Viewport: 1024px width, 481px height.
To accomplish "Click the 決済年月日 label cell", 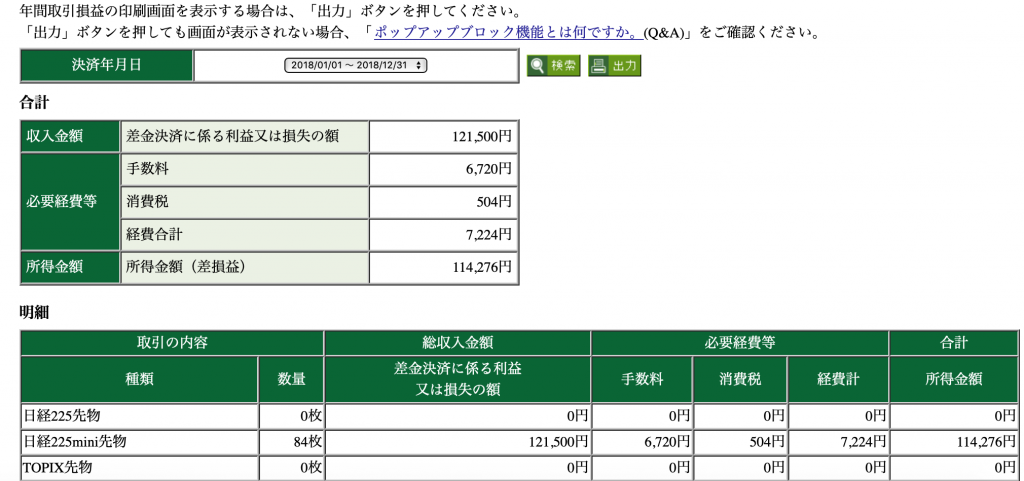I will point(106,65).
